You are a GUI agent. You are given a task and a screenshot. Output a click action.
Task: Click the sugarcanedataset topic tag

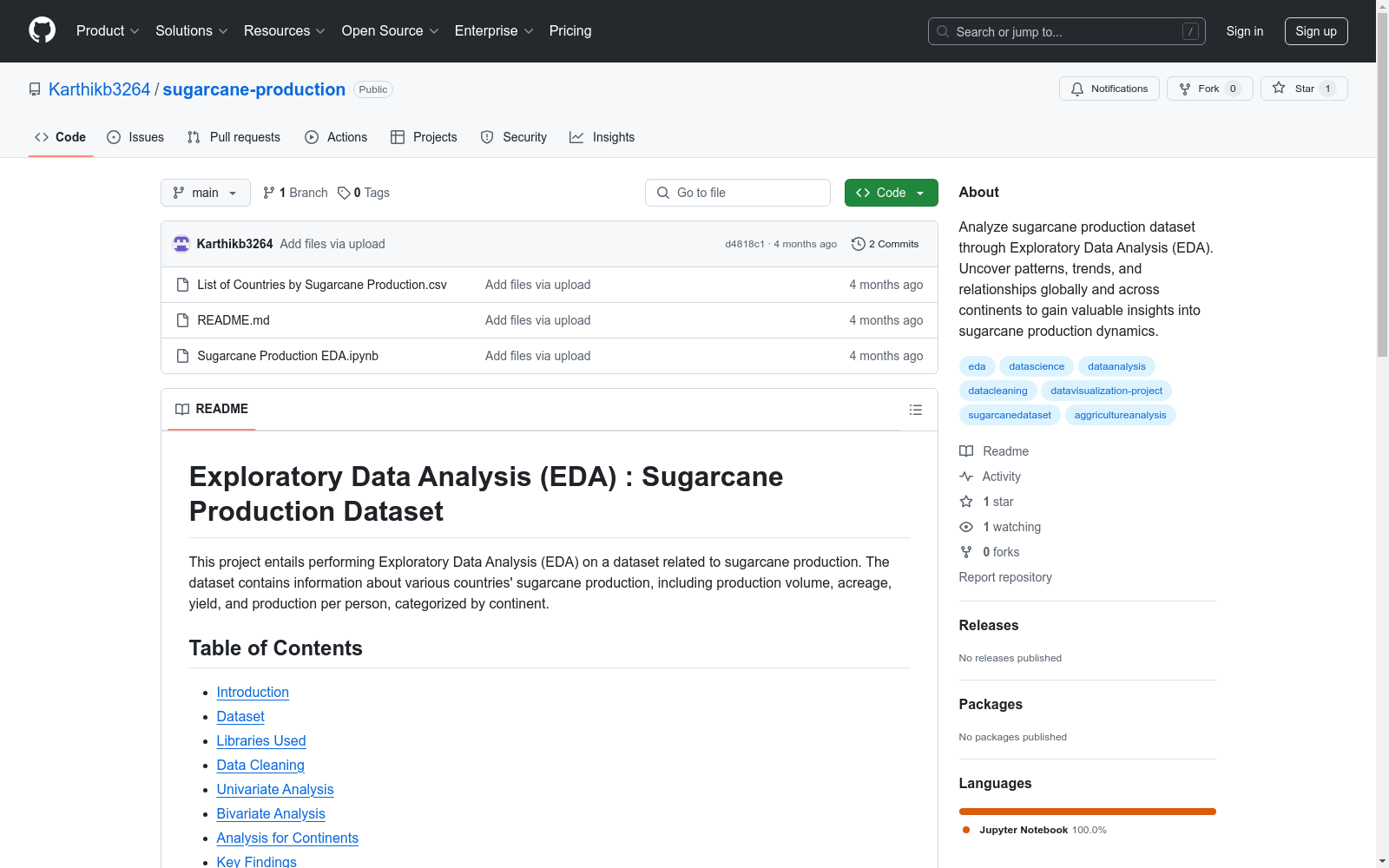coord(1010,415)
